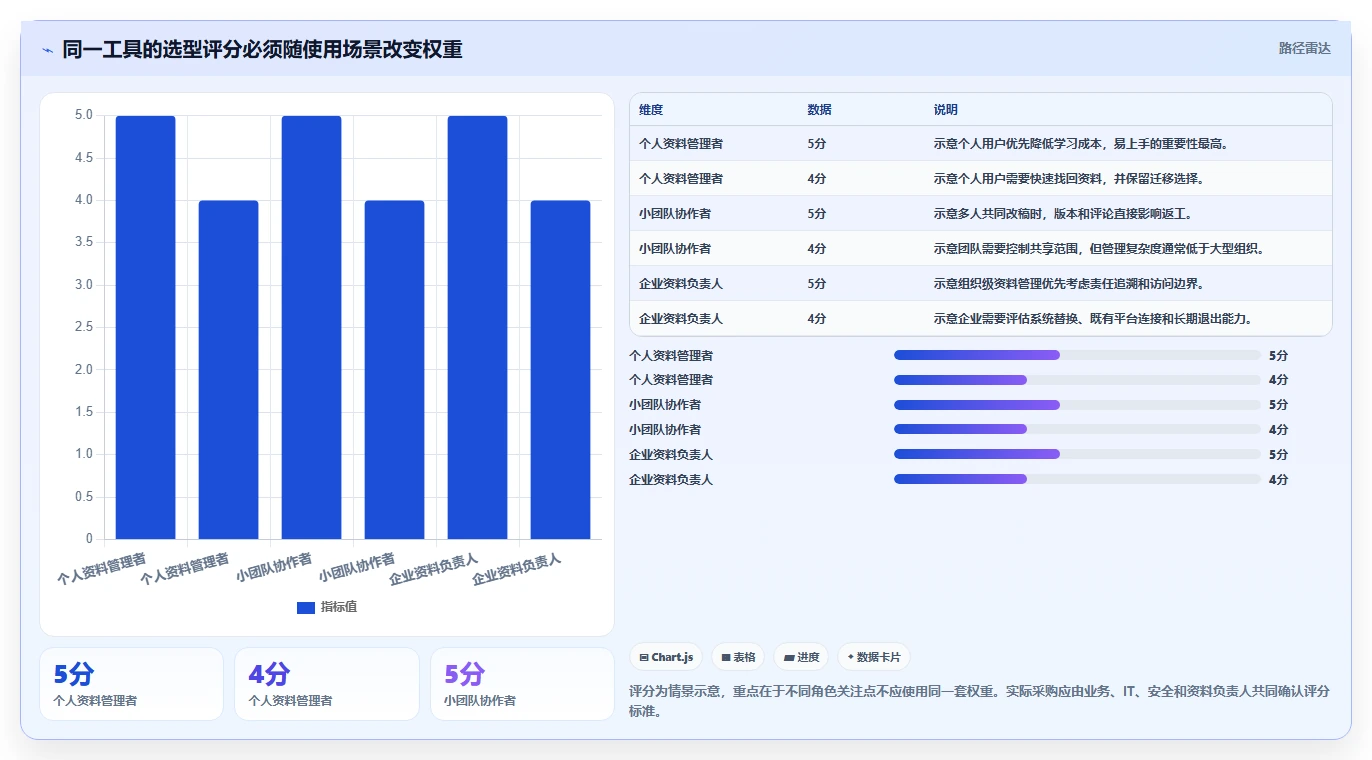Click the 个人资料管理者 progress bar showing 4分
This screenshot has width=1372, height=760.
(1077, 380)
